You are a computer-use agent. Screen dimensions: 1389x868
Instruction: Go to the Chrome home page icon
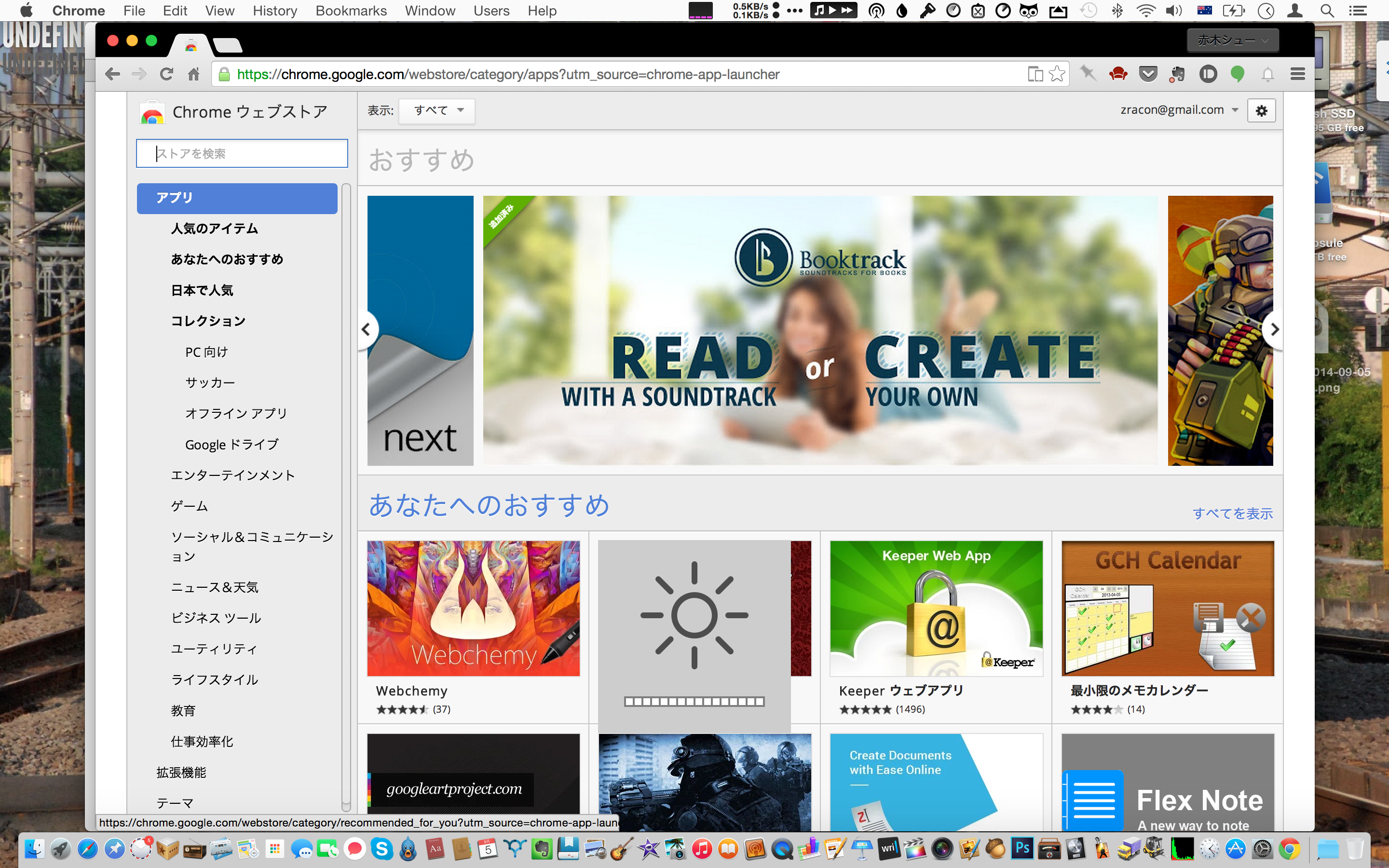[x=193, y=74]
